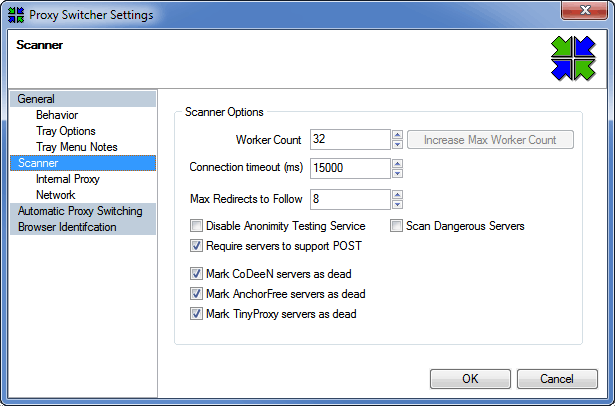The image size is (615, 406).
Task: Decrease Worker Count with down arrow
Action: [397, 144]
